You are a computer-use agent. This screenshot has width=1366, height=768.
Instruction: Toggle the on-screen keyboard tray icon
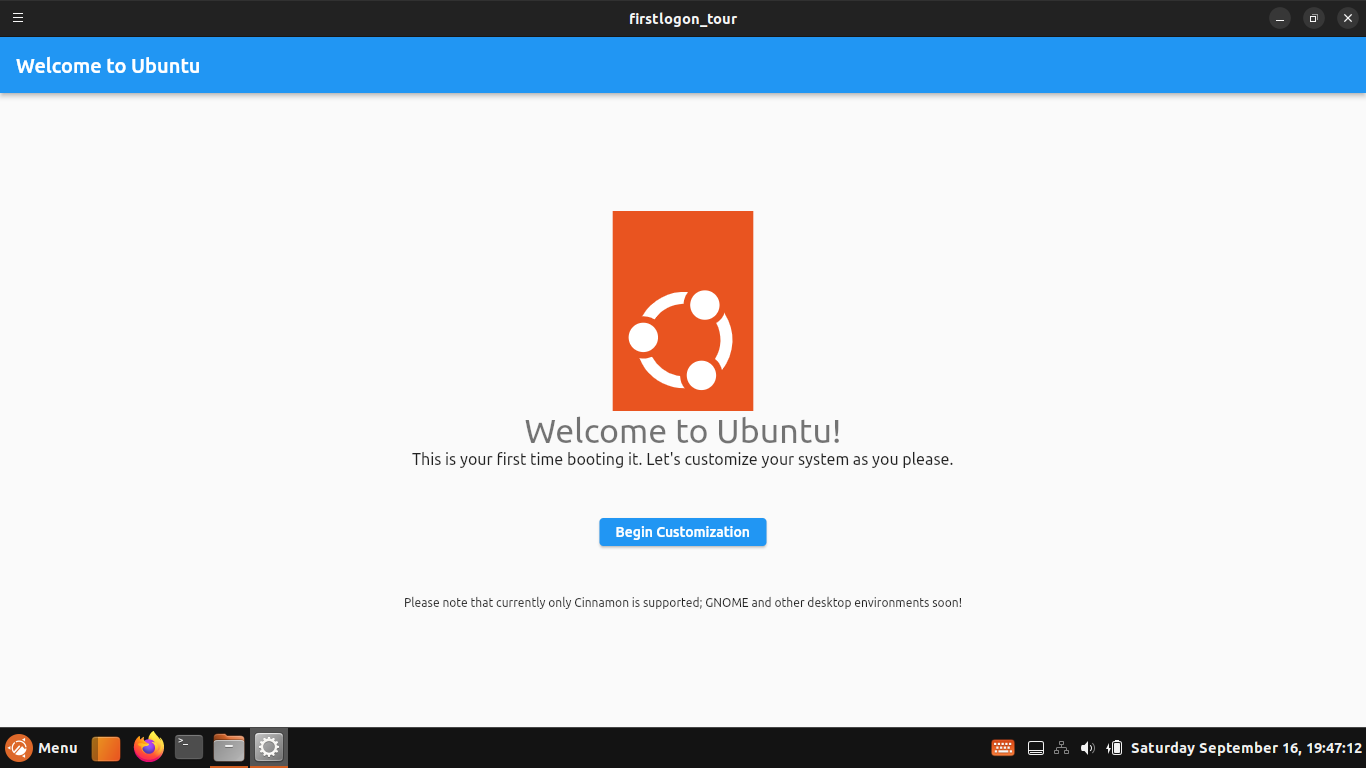pyautogui.click(x=1003, y=748)
